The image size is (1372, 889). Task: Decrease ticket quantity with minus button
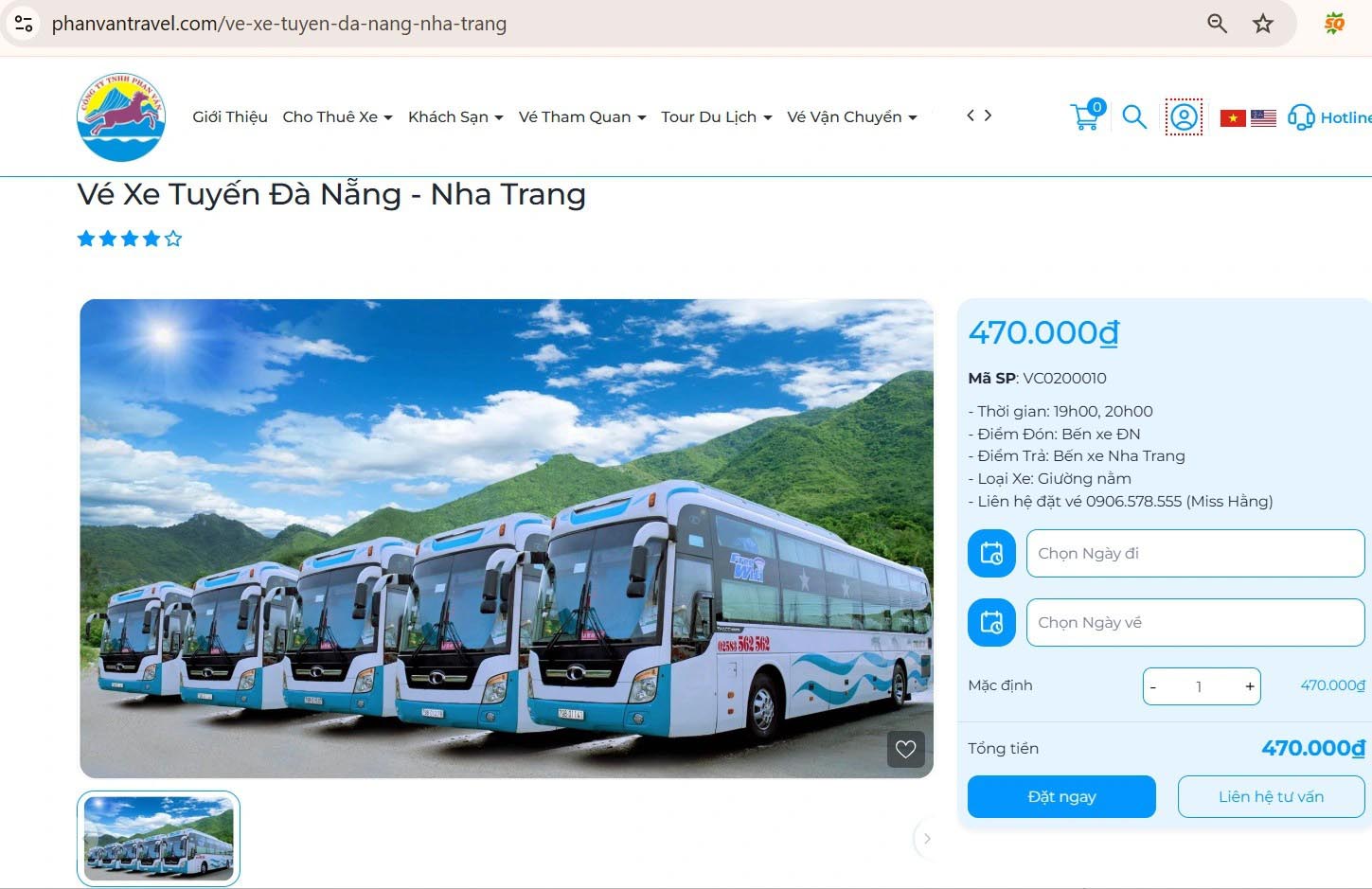coord(1153,686)
